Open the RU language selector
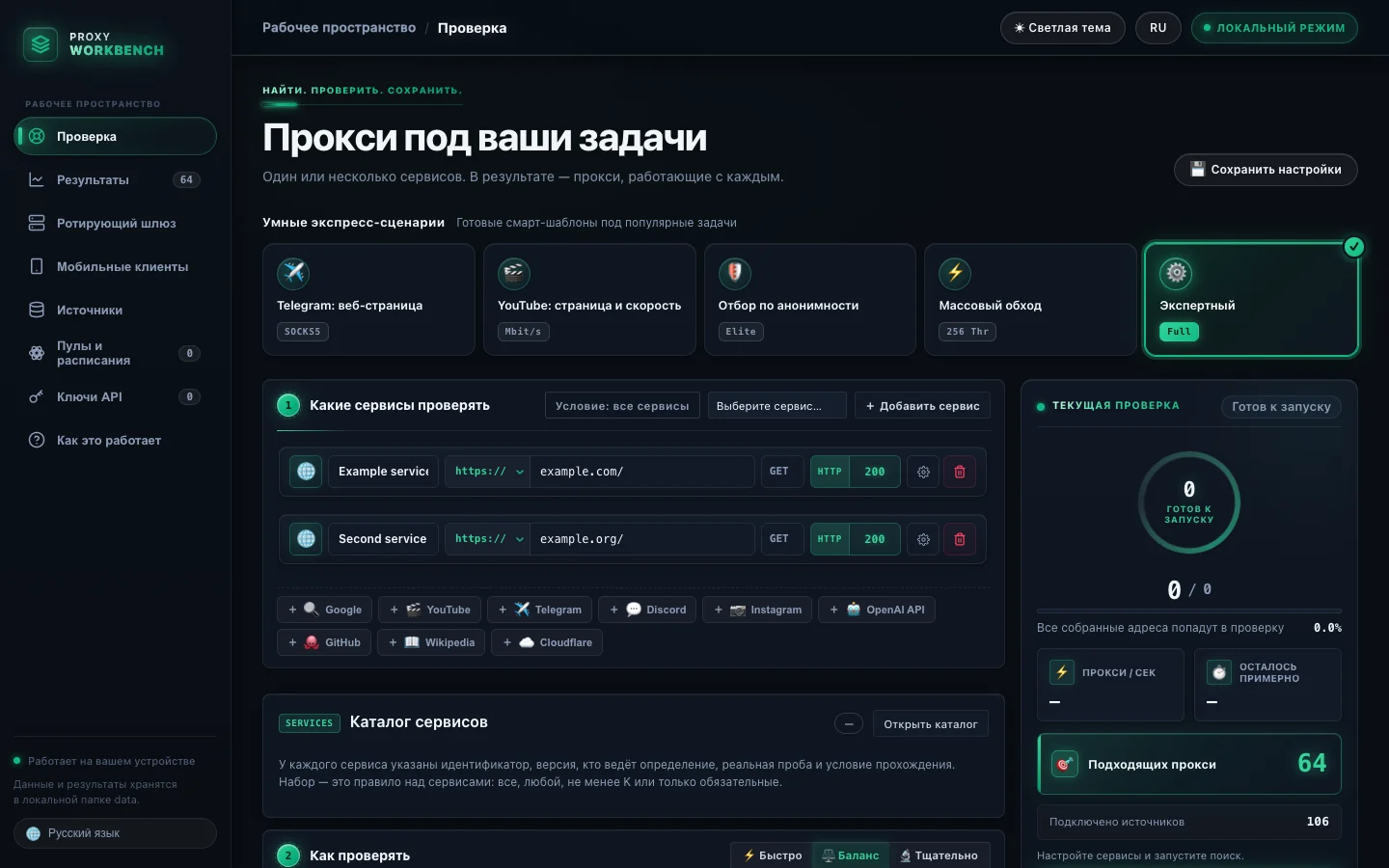This screenshot has height=868, width=1389. [1158, 28]
